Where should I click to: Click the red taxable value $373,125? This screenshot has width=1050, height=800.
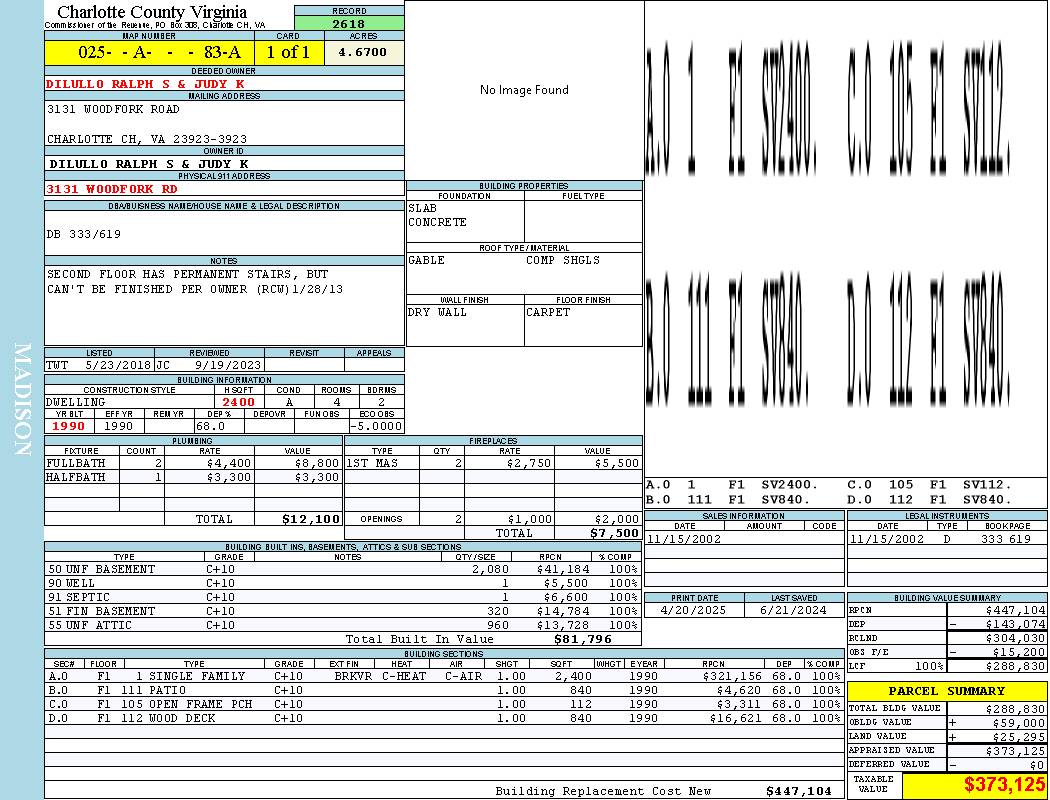[1004, 785]
